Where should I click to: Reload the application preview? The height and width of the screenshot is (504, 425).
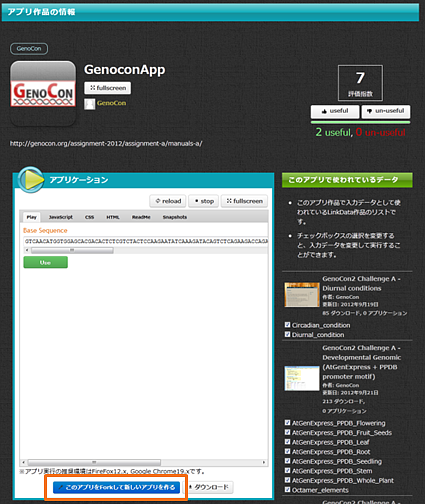[x=168, y=201]
